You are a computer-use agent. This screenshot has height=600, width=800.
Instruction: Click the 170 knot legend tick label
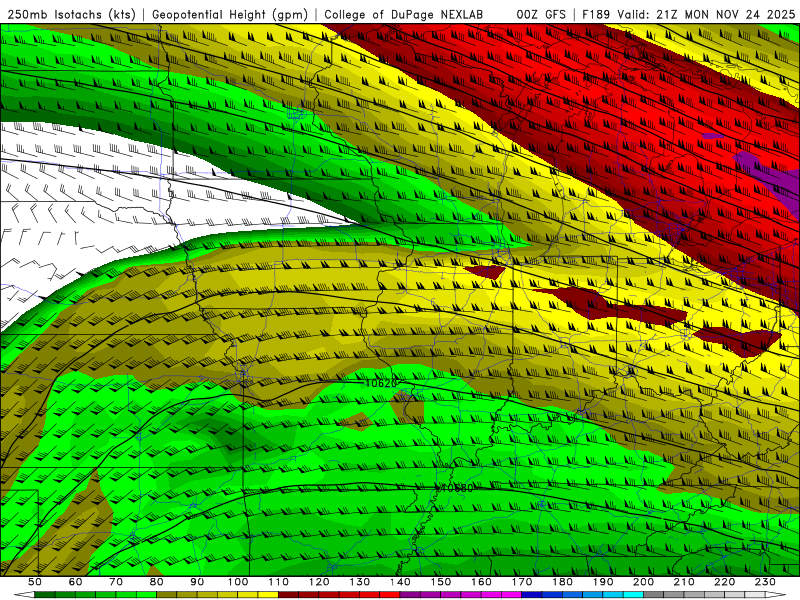pyautogui.click(x=521, y=582)
